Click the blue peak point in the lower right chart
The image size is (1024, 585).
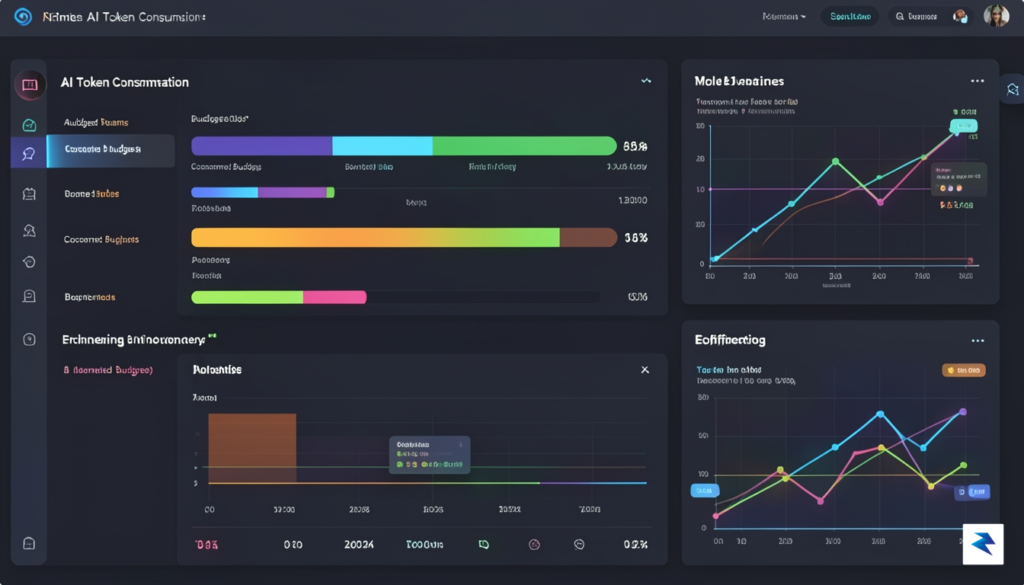880,415
